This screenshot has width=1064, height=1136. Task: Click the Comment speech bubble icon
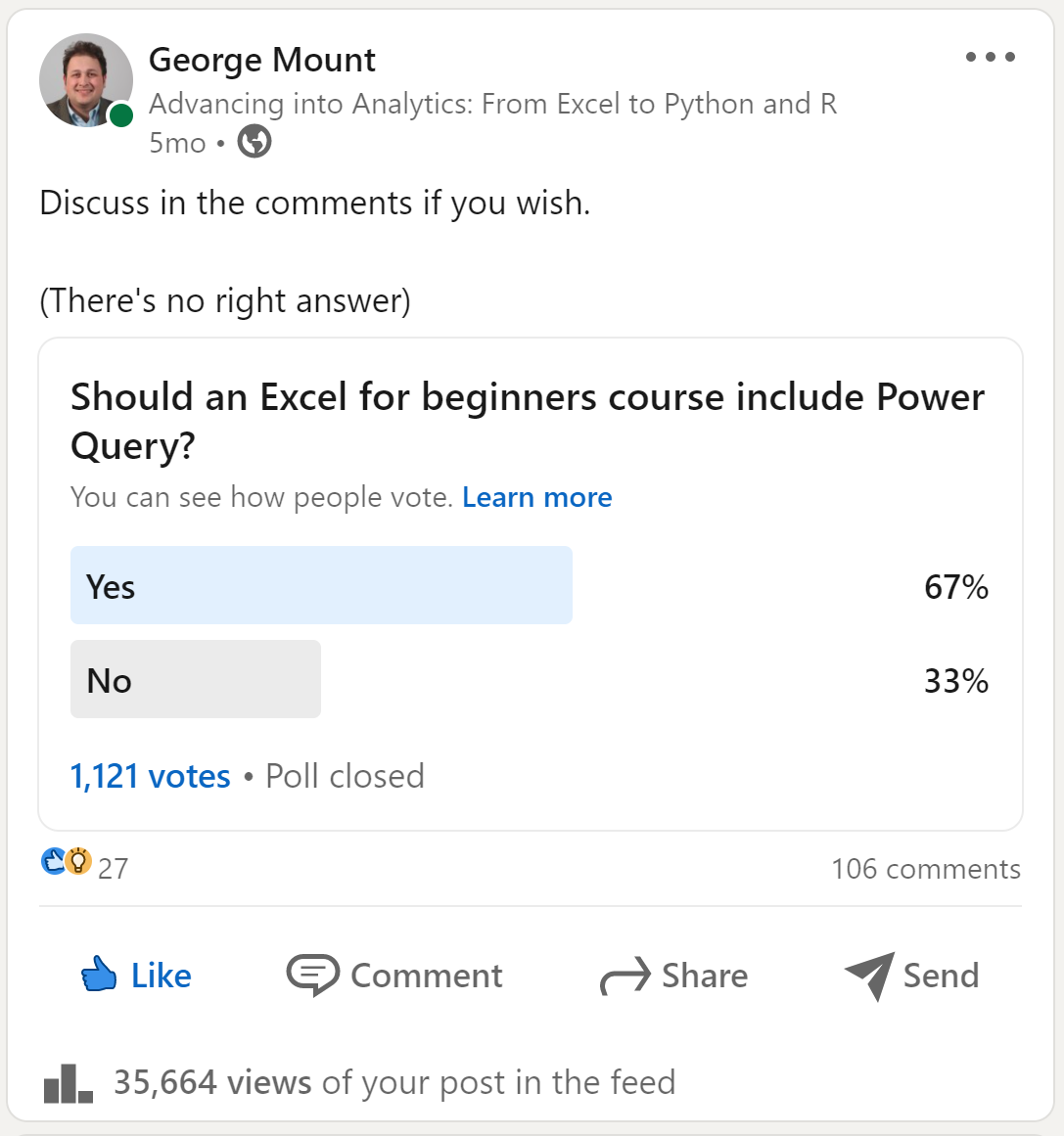tap(312, 975)
